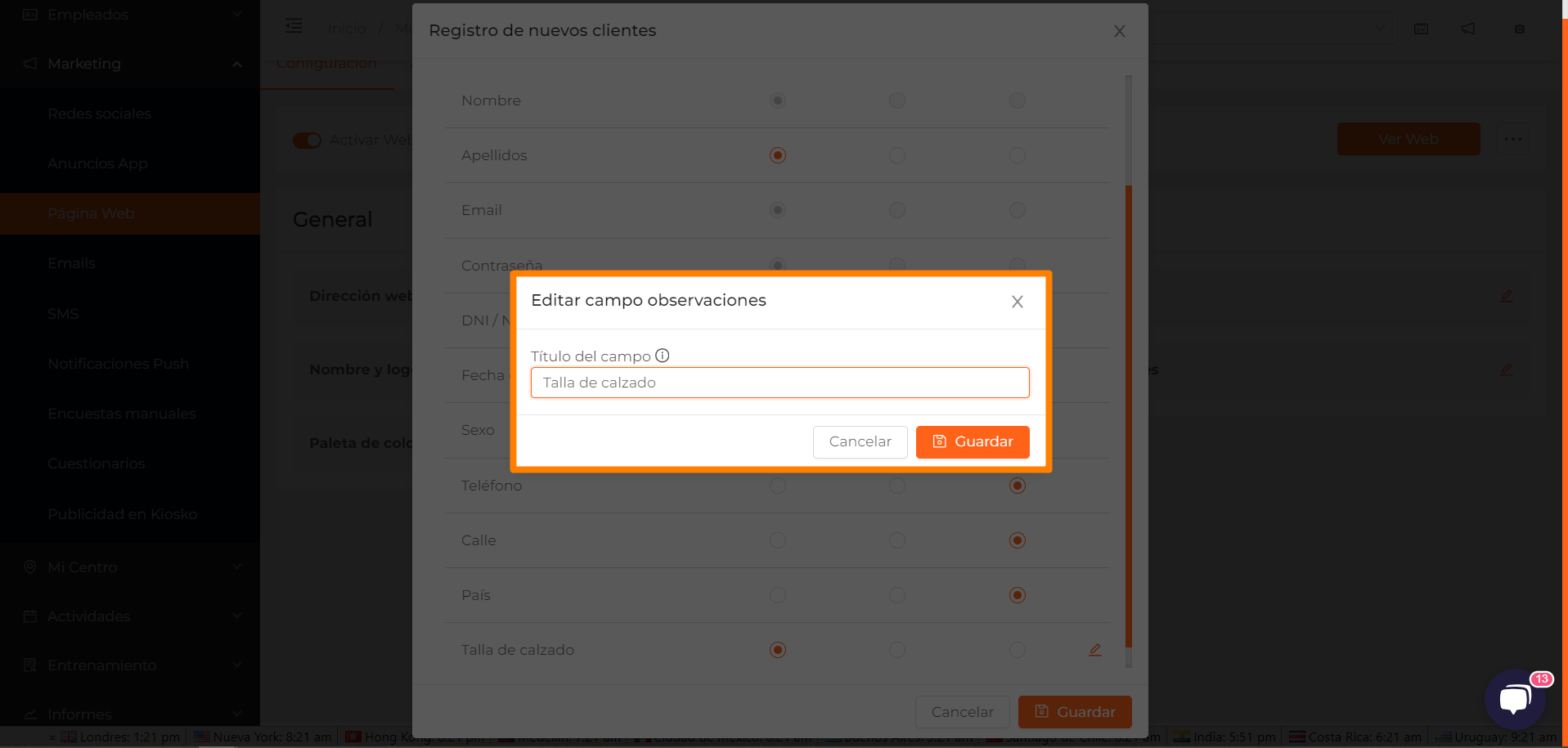Select the first radio option for Talla de calzado

[x=778, y=650]
